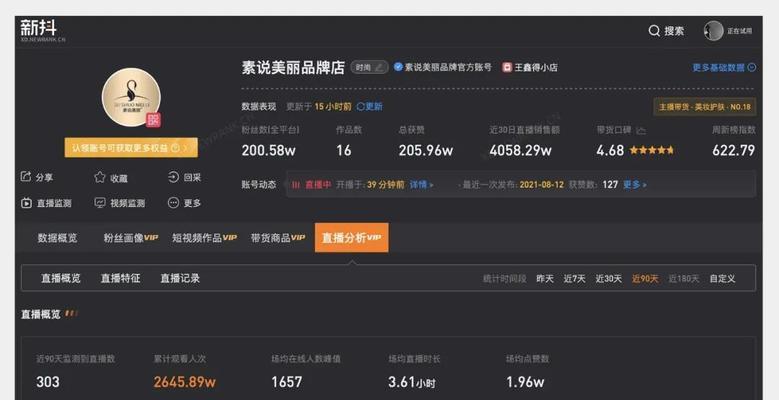Choose 自定义 custom time range
779x400 pixels.
click(x=722, y=279)
